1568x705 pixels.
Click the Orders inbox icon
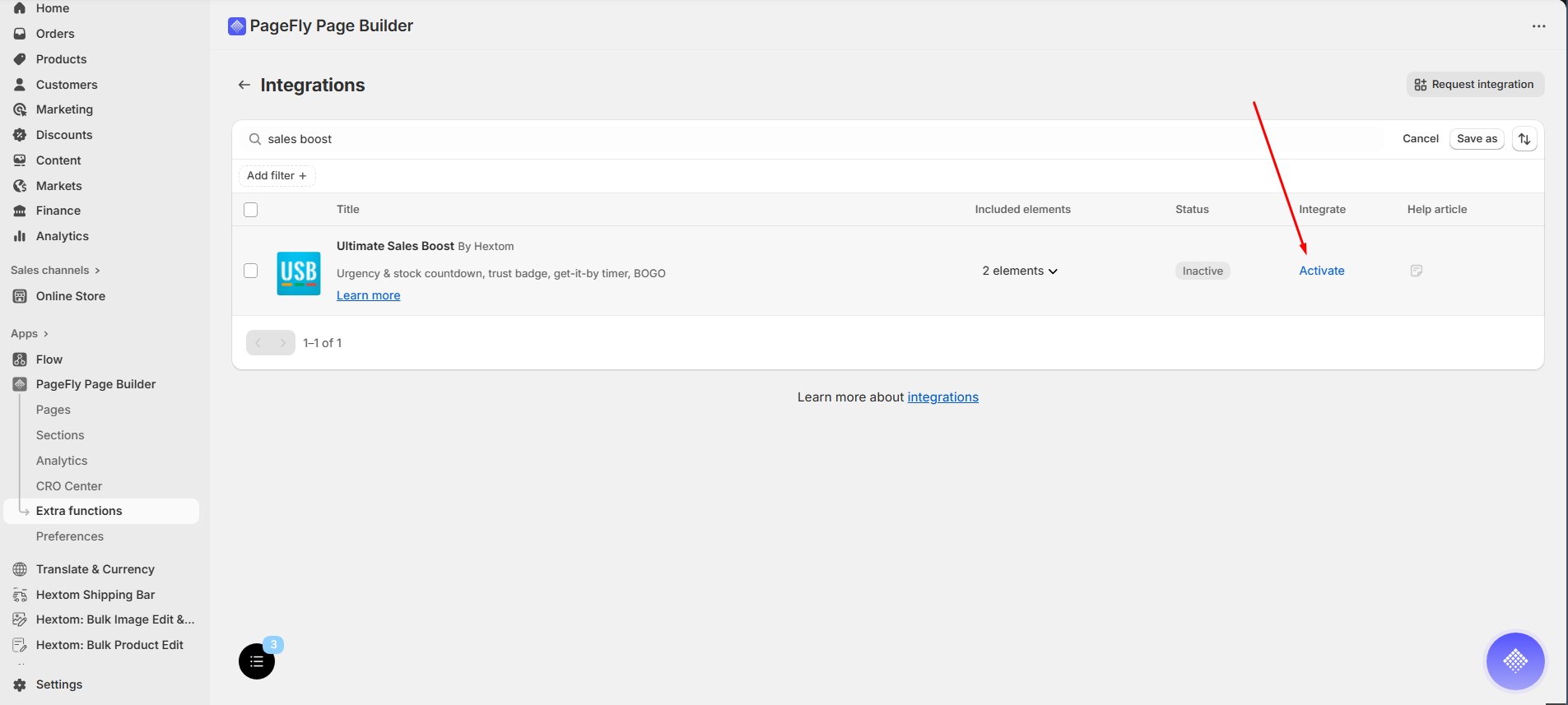click(x=20, y=34)
